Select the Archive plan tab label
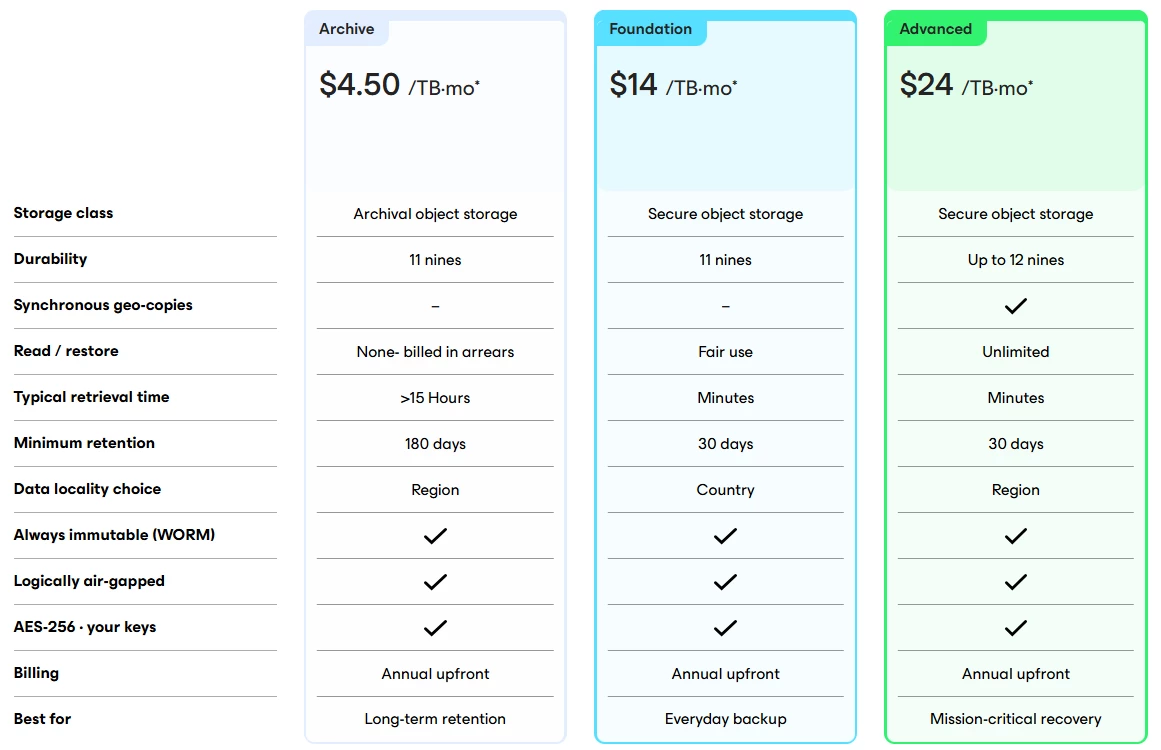 pos(347,29)
